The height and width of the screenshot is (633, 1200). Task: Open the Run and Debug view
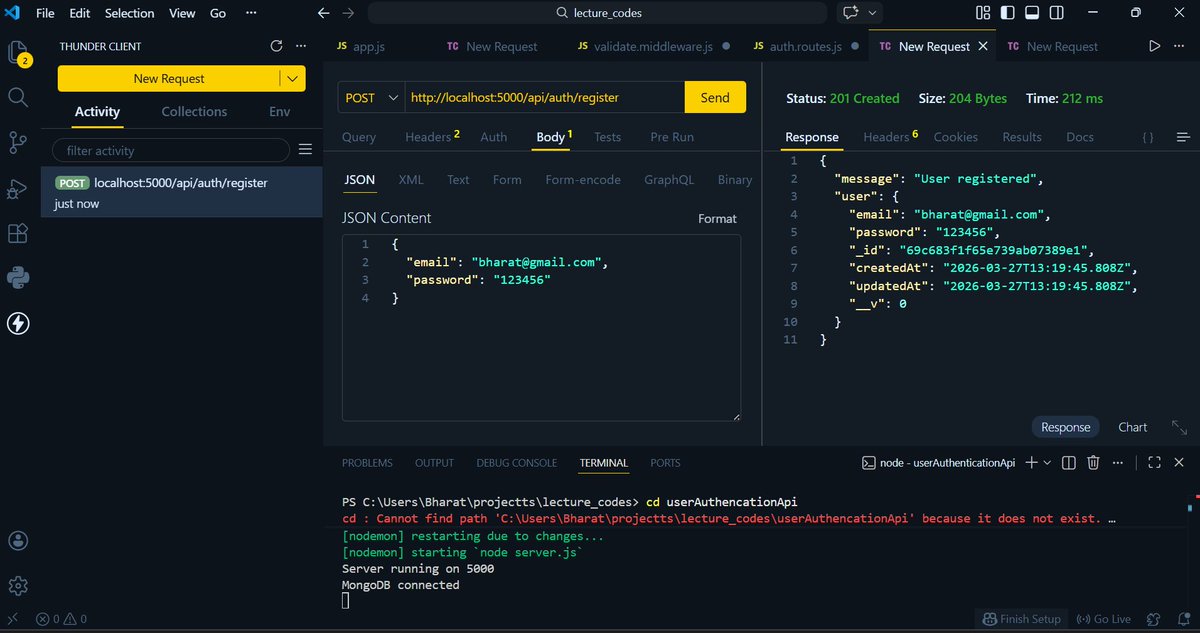[17, 188]
